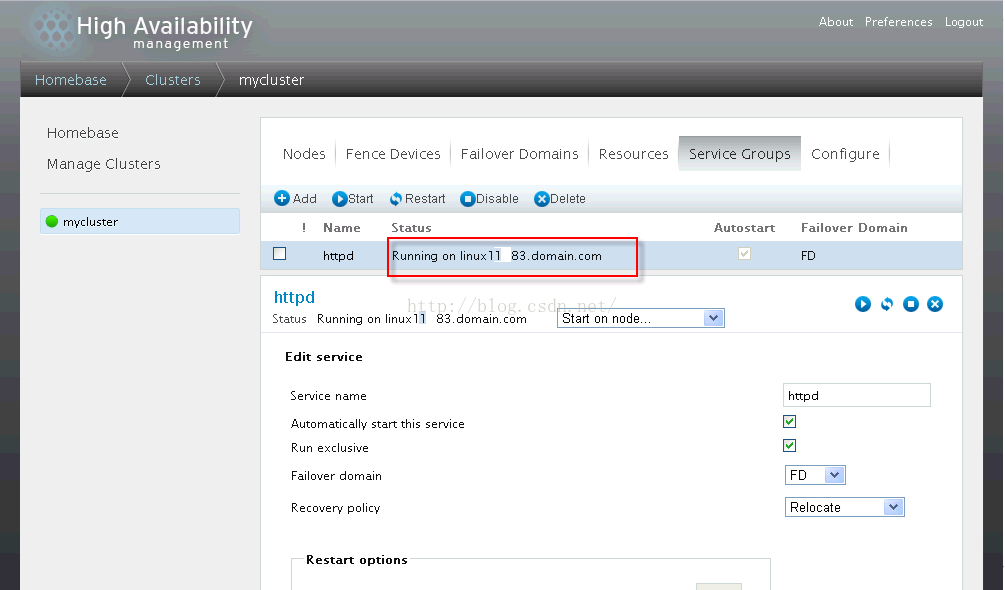Click the Service name input field

856,395
